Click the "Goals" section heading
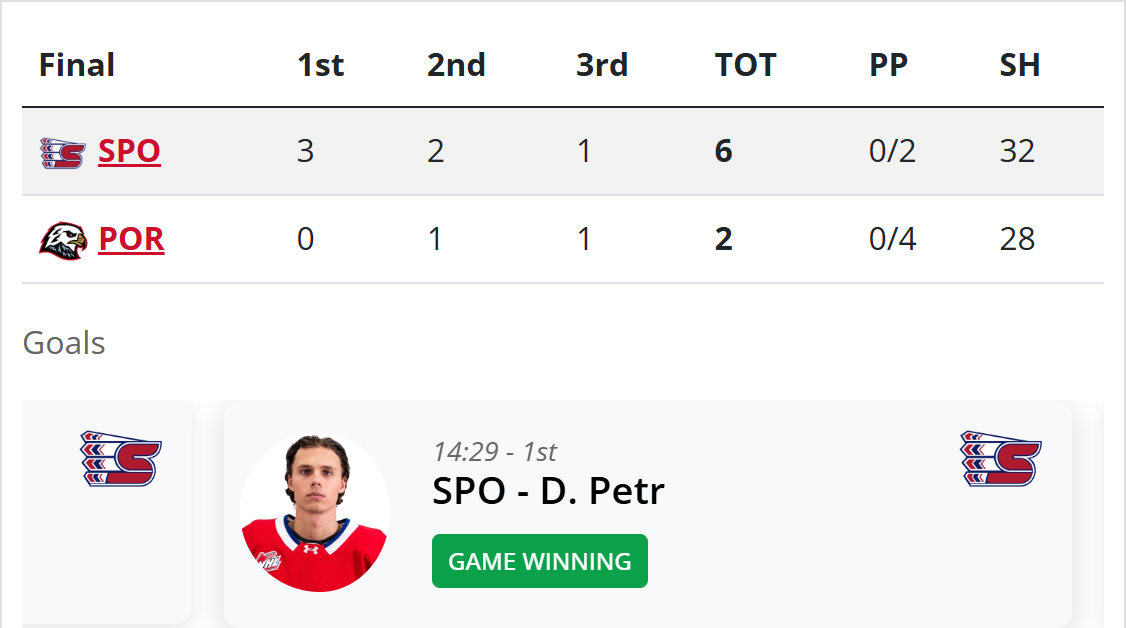This screenshot has height=628, width=1126. point(64,343)
